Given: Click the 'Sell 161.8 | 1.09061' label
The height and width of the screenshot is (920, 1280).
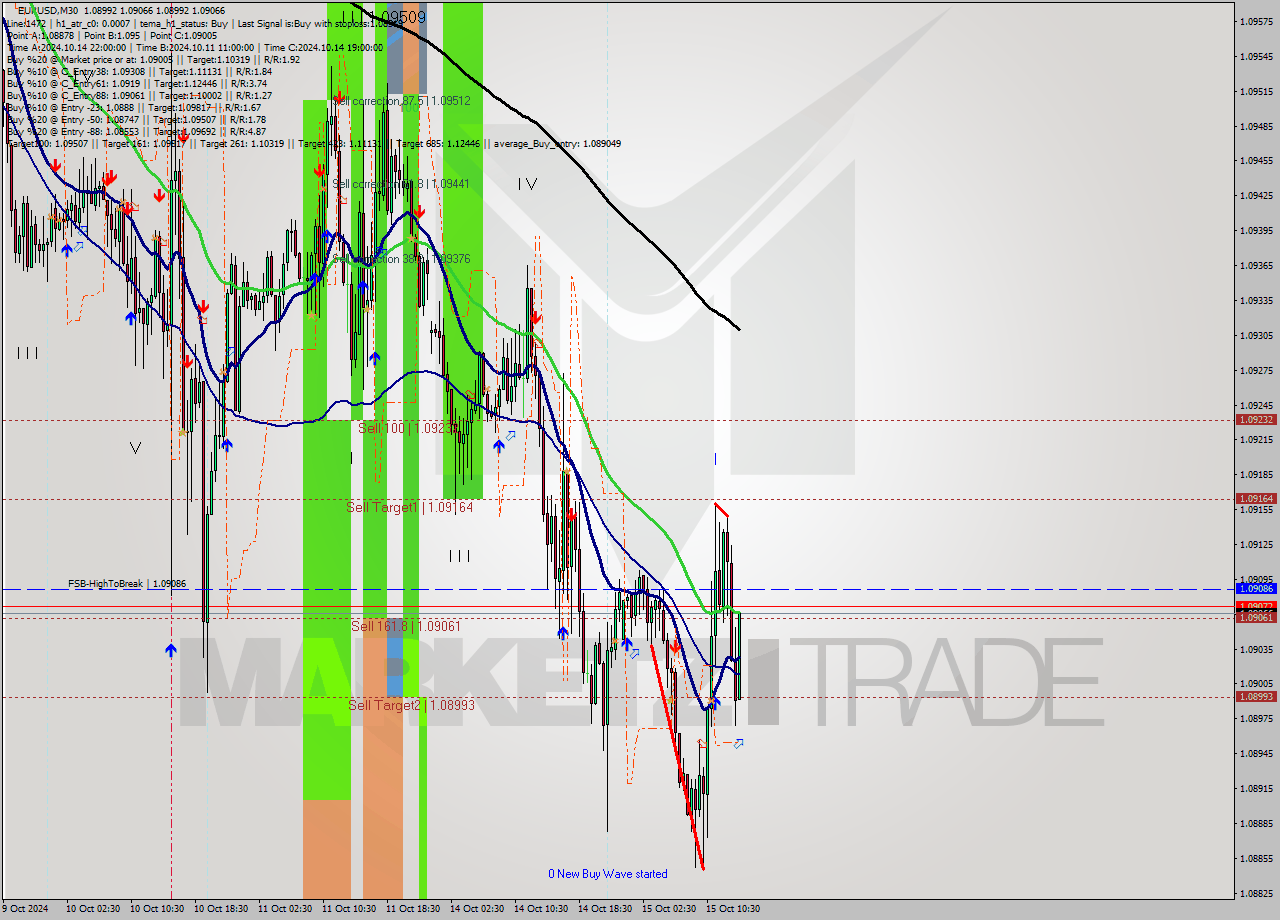Looking at the screenshot, I should 406,626.
